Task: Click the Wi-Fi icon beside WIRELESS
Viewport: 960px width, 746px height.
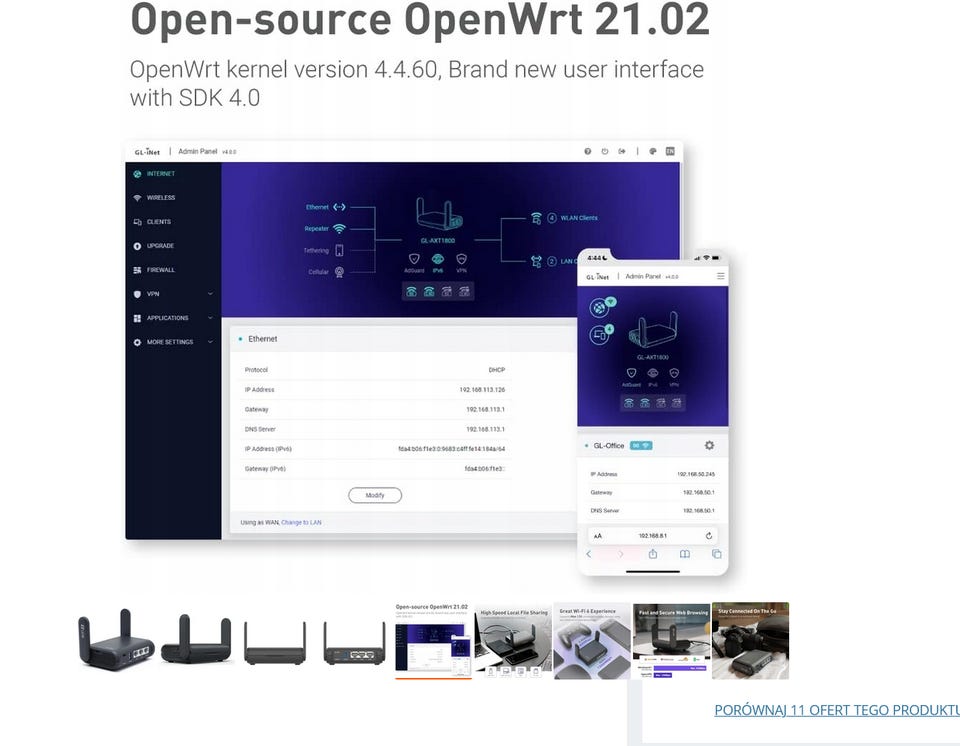Action: click(x=137, y=198)
